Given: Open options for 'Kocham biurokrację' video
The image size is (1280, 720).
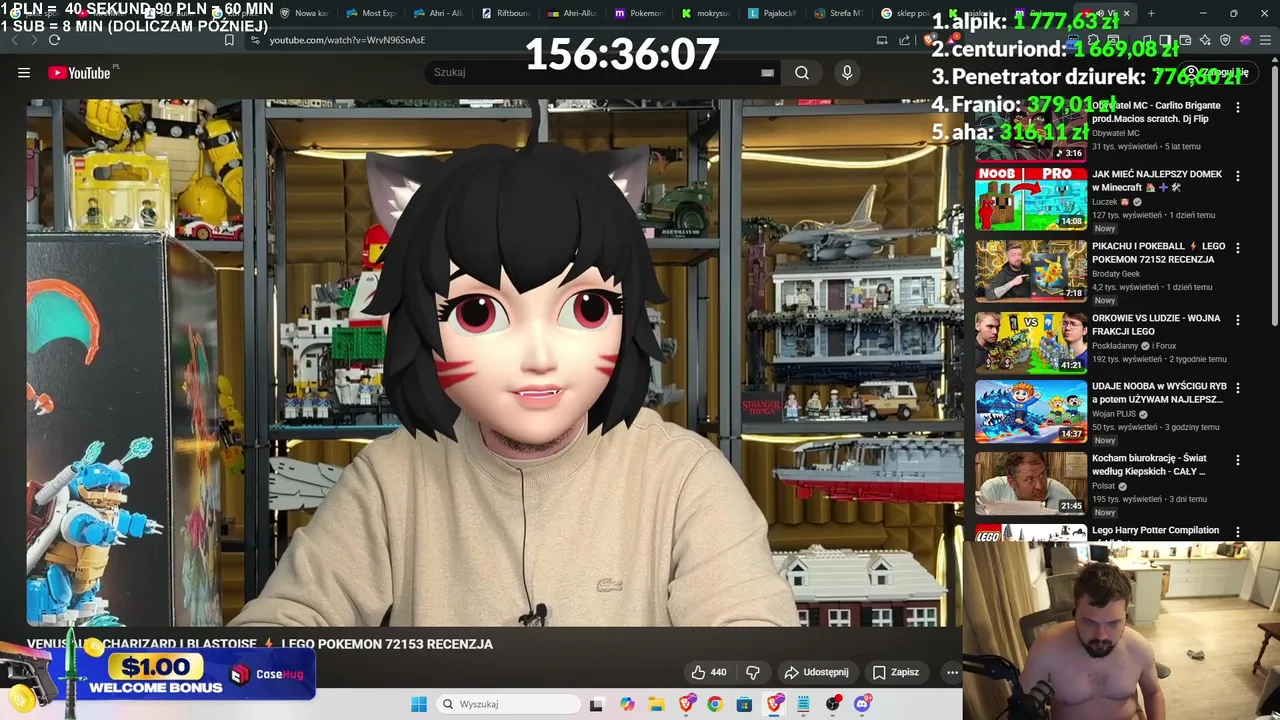Looking at the screenshot, I should pyautogui.click(x=1238, y=460).
